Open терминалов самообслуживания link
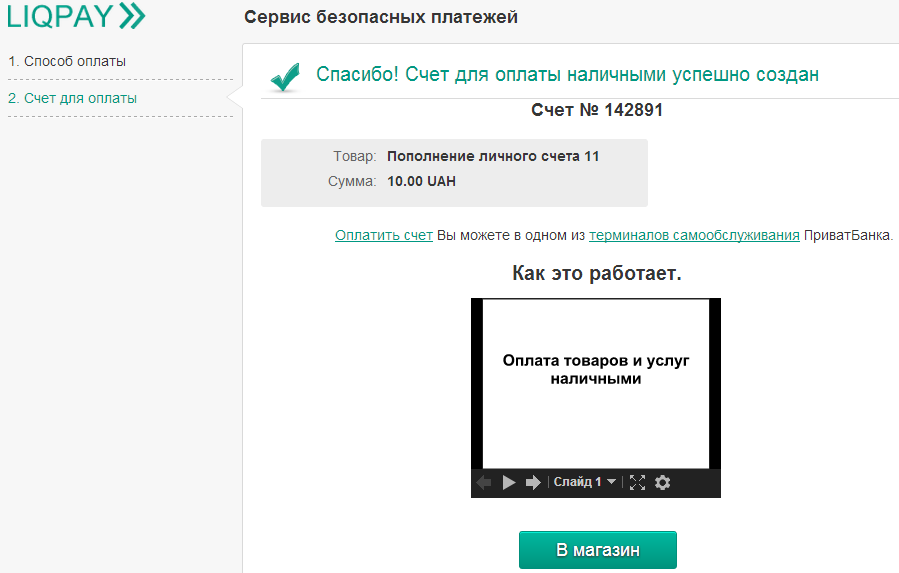The height and width of the screenshot is (573, 899). [694, 235]
